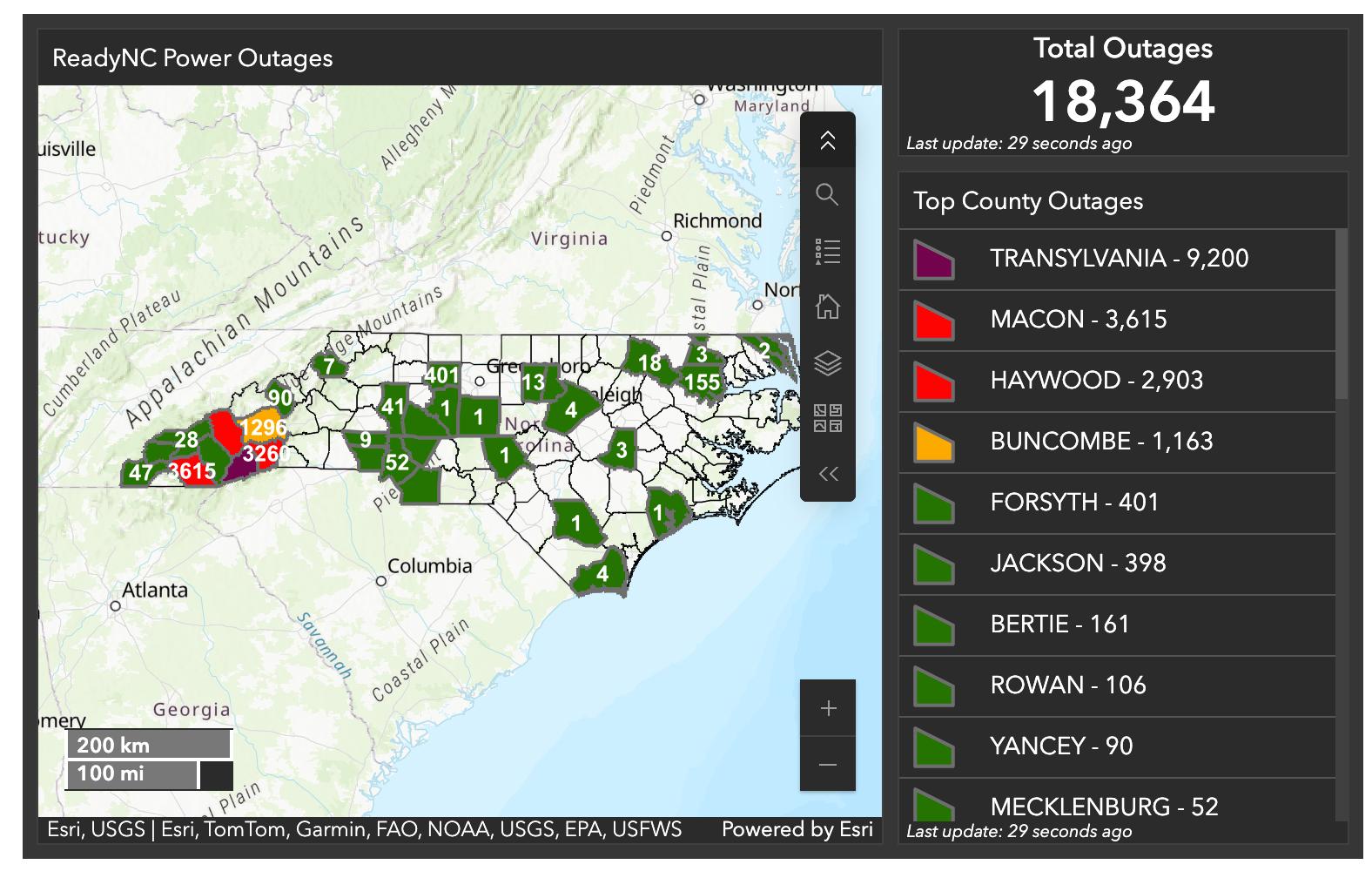Open the map layers list
This screenshot has height=878, width=1372.
[827, 362]
